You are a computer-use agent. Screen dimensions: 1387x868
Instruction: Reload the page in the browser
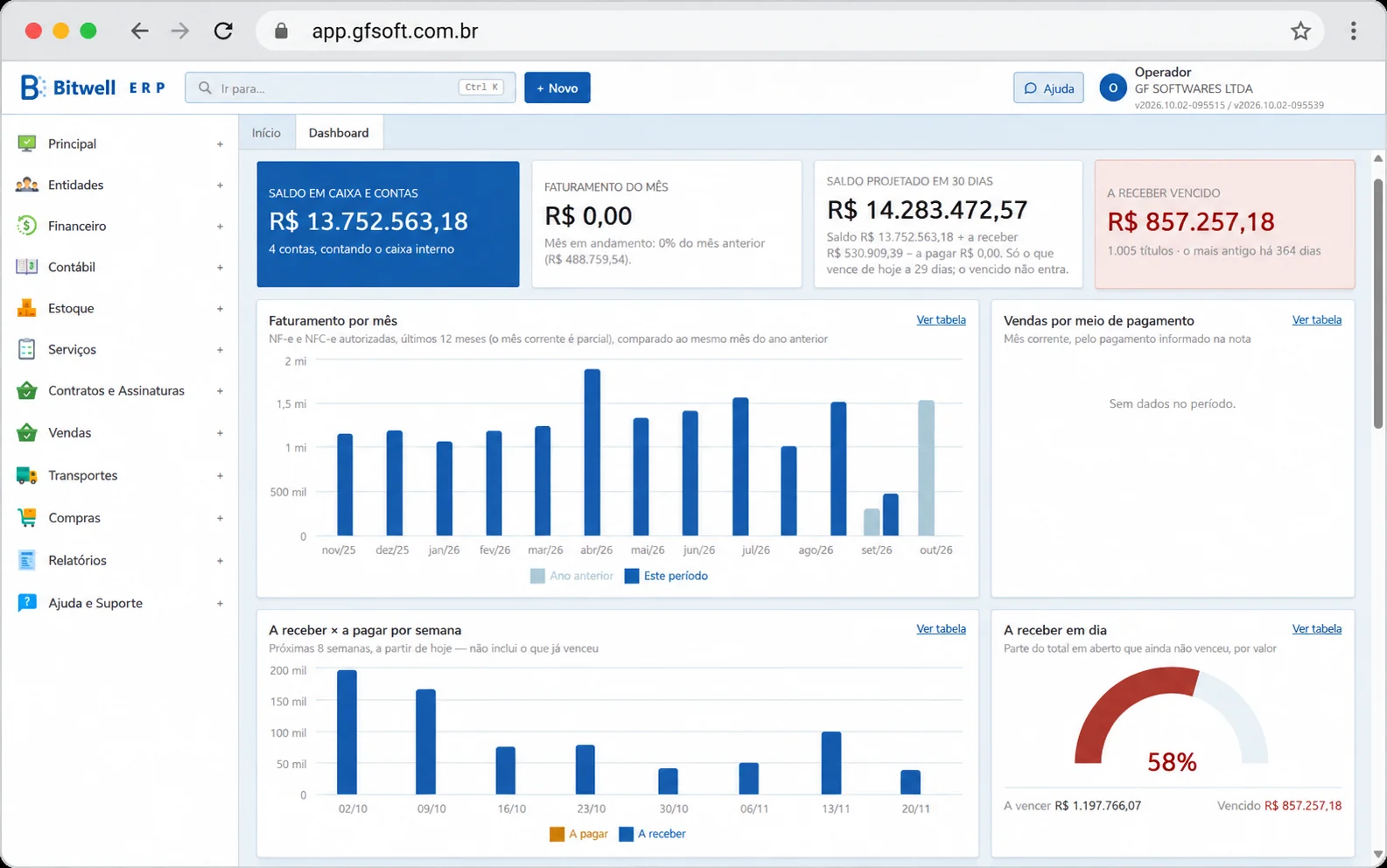tap(223, 31)
